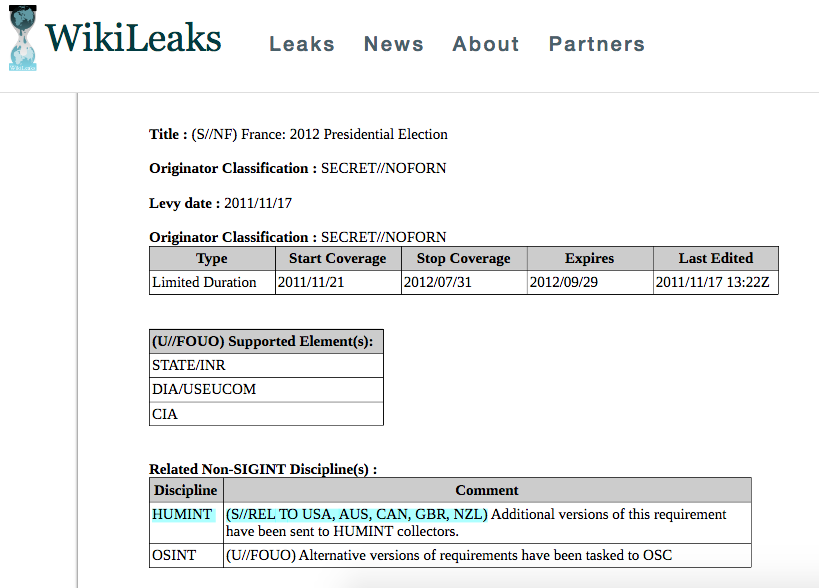Click the WikiLeaks site title
The width and height of the screenshot is (819, 588).
tap(133, 38)
